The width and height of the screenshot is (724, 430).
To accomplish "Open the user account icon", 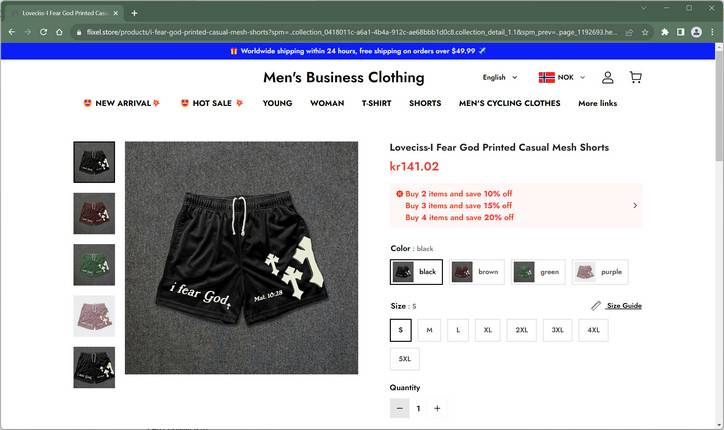I will point(608,77).
